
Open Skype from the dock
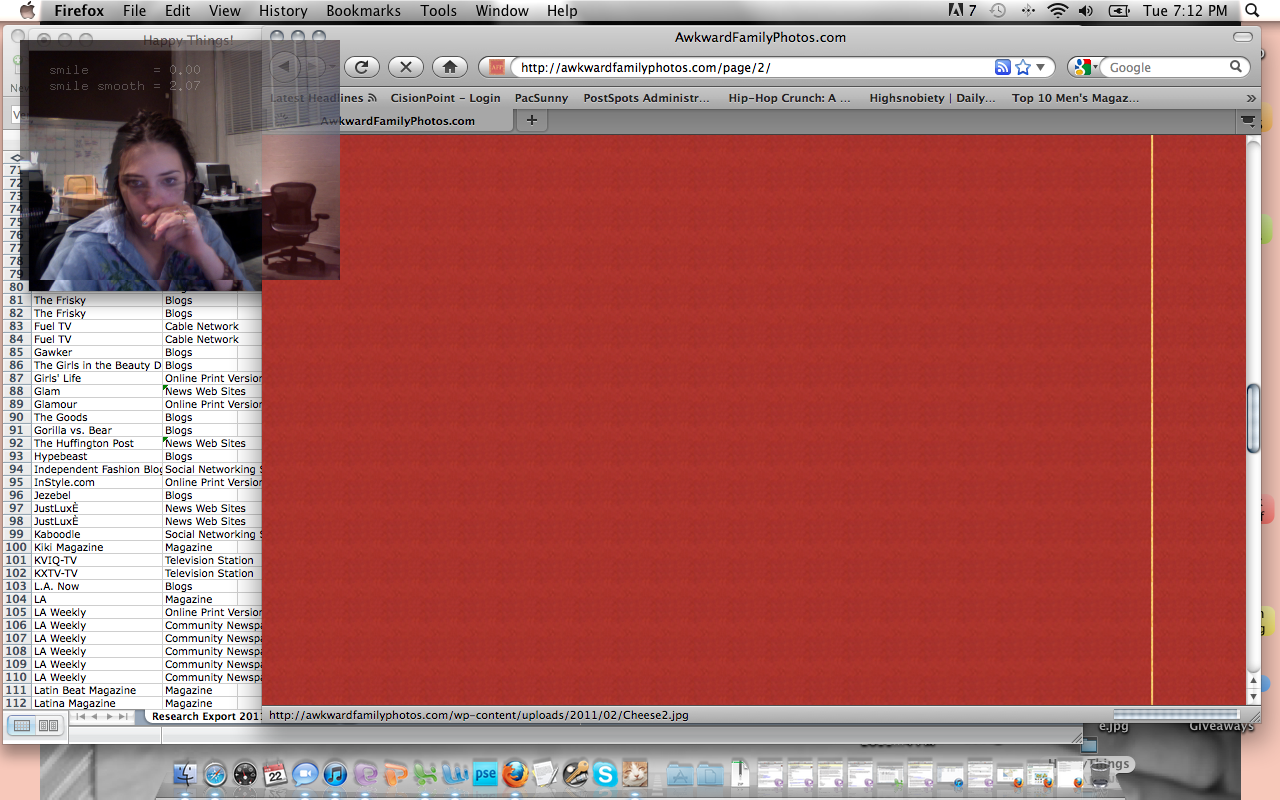(x=604, y=774)
